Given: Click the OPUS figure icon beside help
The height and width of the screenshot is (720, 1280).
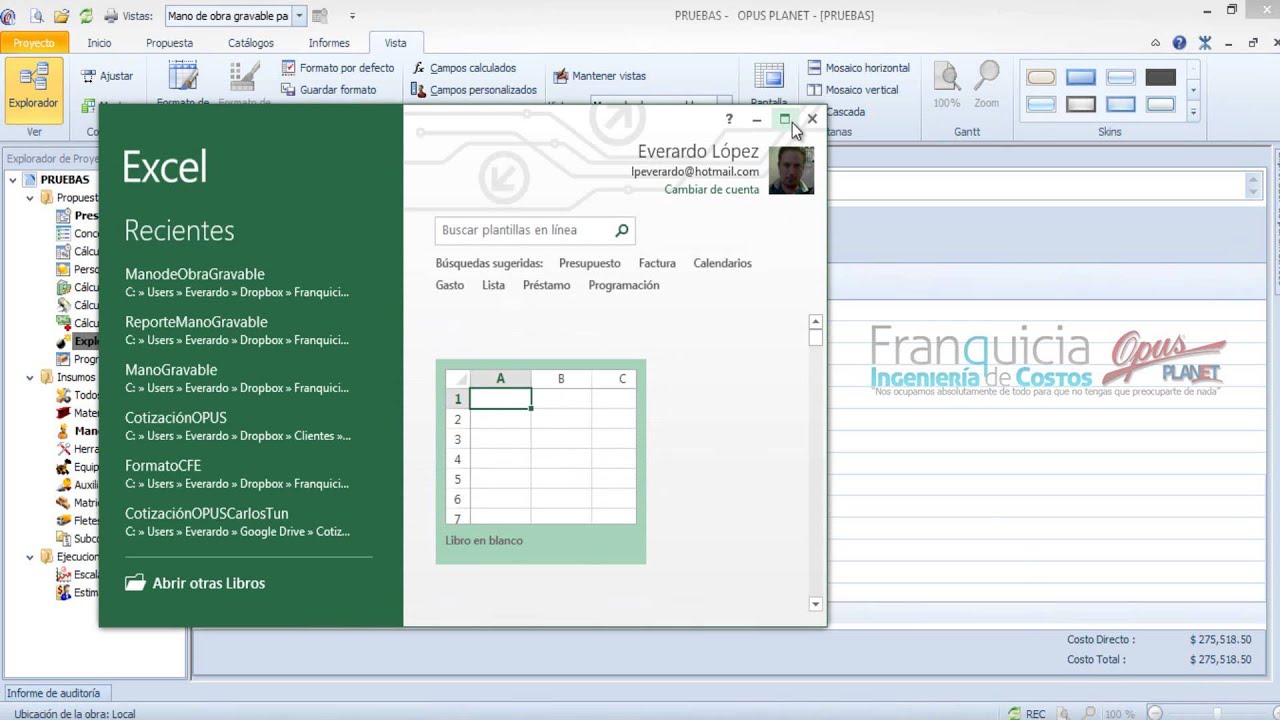Looking at the screenshot, I should click(1204, 43).
